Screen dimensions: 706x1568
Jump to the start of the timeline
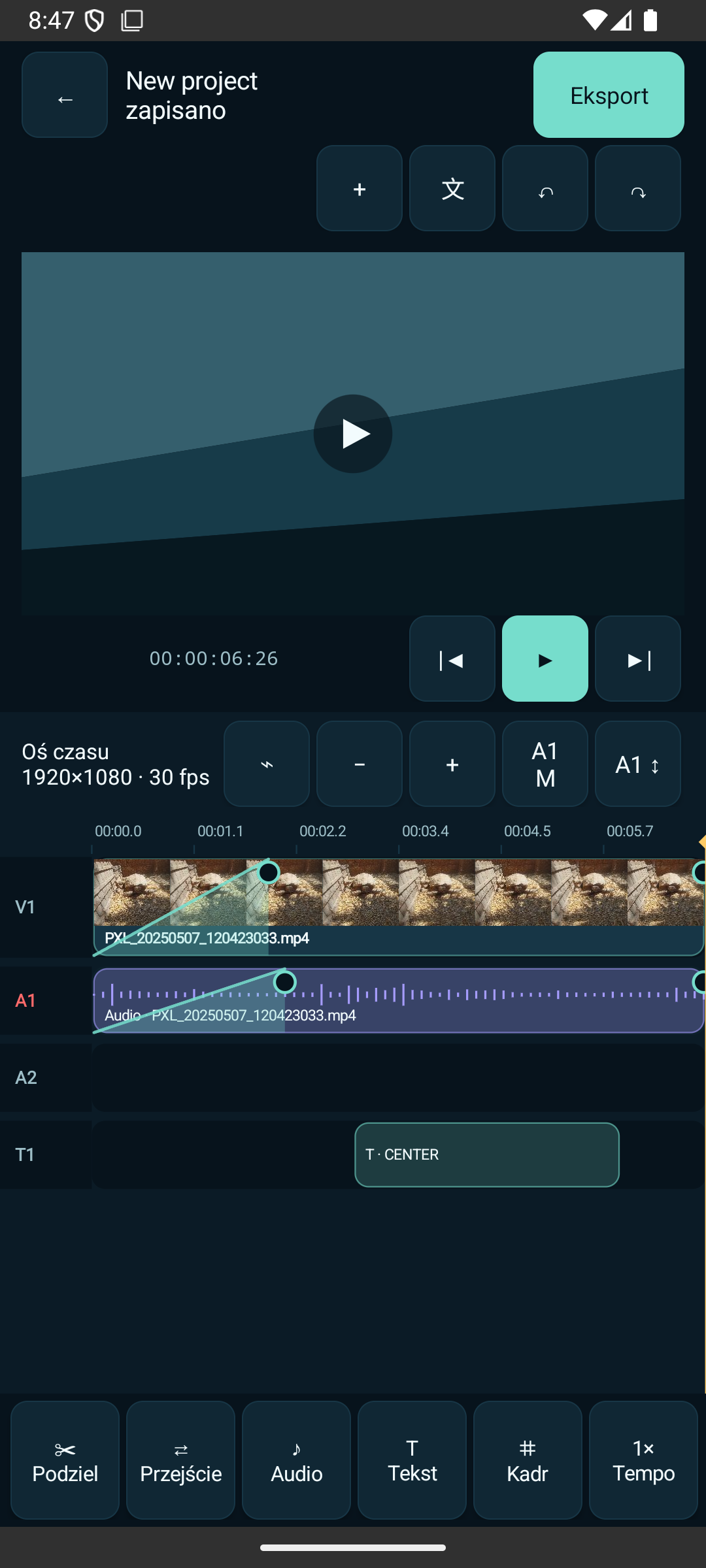click(452, 659)
